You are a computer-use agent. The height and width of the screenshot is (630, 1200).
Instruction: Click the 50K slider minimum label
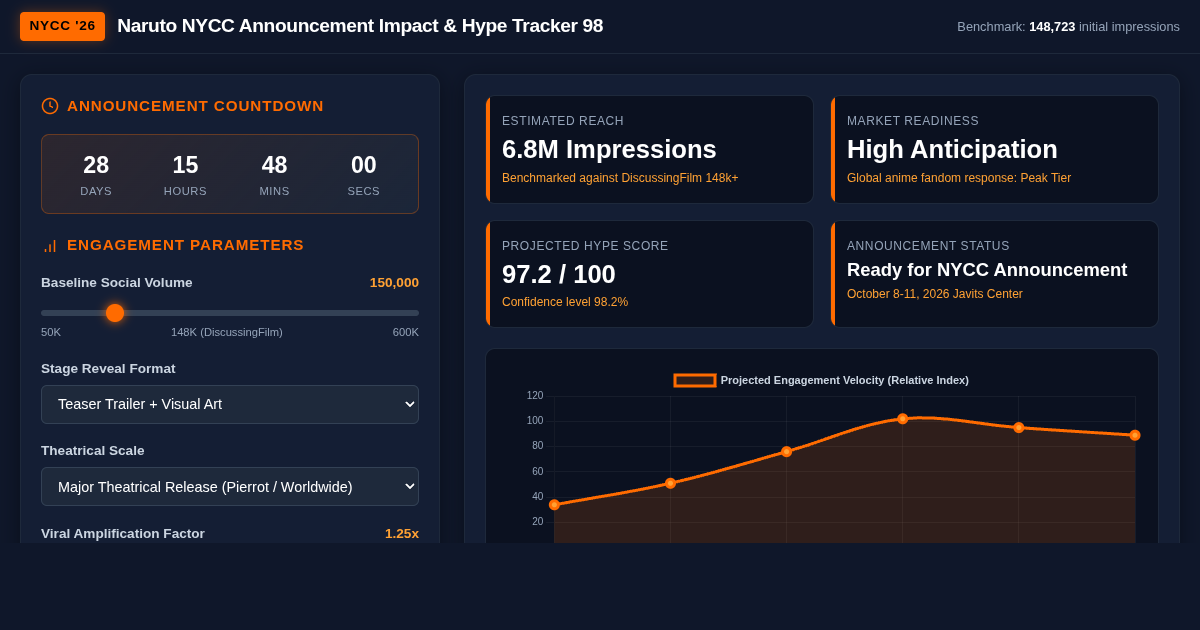(51, 332)
